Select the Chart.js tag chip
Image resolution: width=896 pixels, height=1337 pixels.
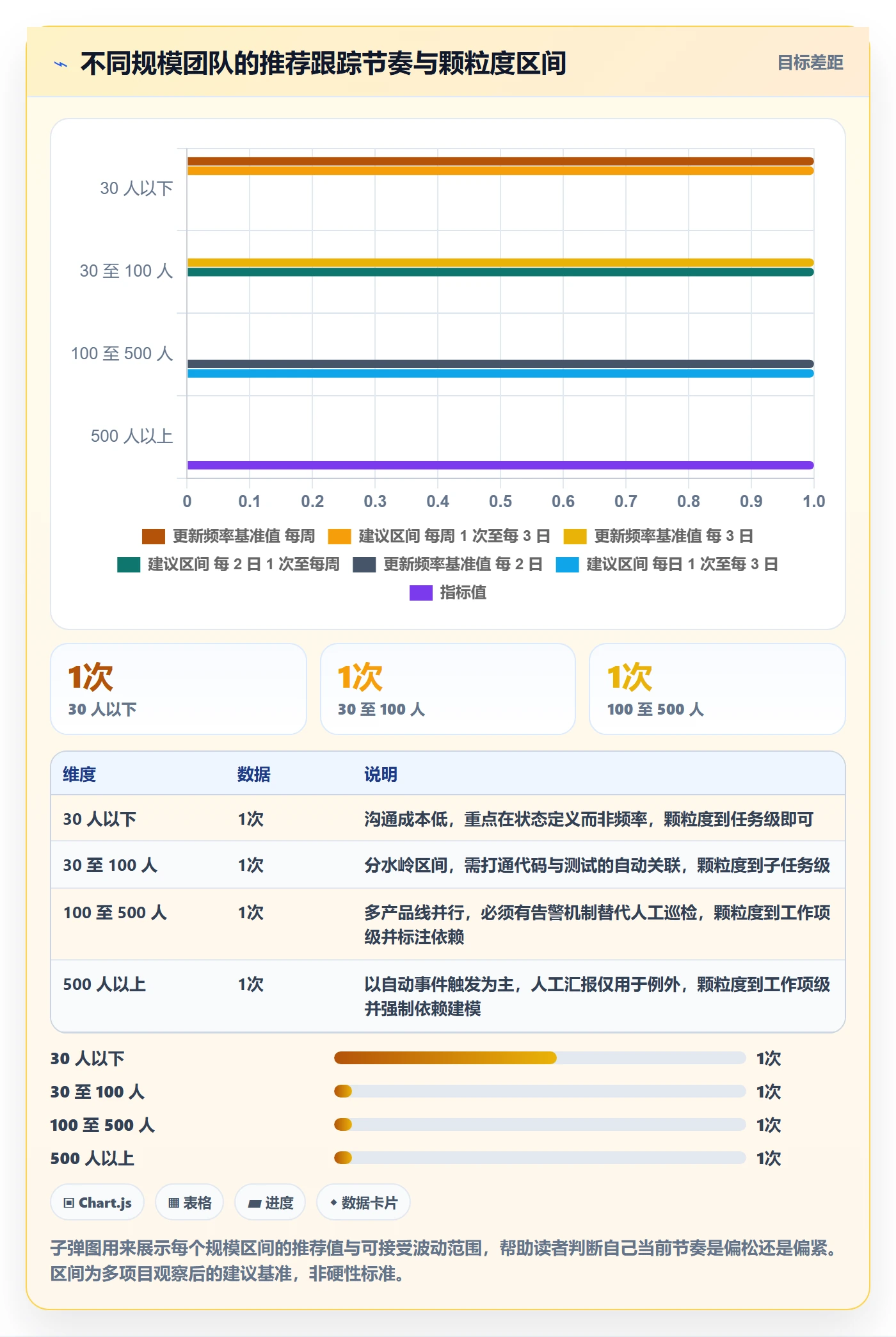97,1203
